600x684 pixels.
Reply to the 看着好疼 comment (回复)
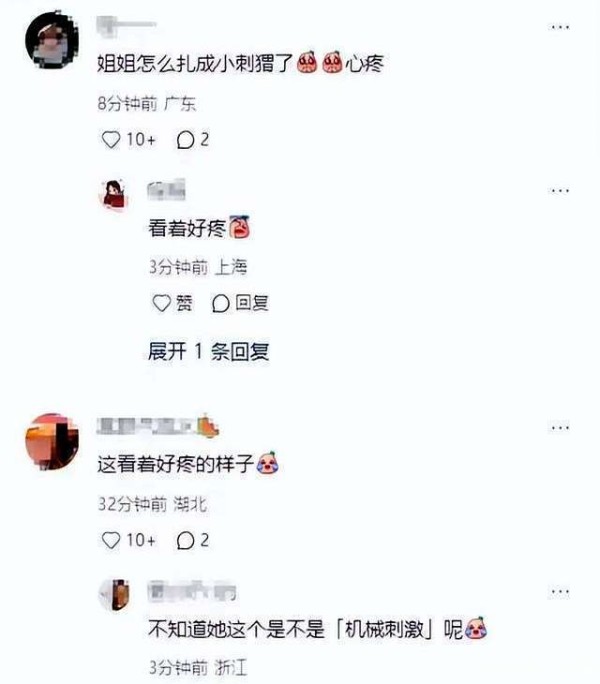click(240, 303)
